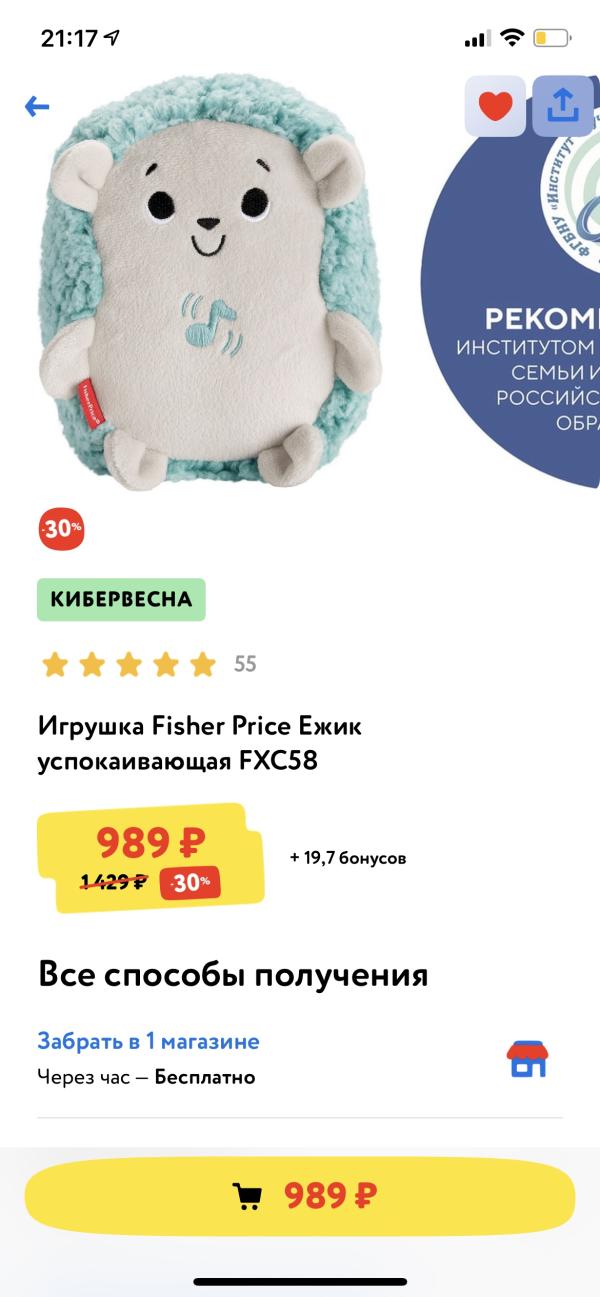Tap the store pickup shop icon
Image resolution: width=600 pixels, height=1297 pixels.
[529, 1058]
